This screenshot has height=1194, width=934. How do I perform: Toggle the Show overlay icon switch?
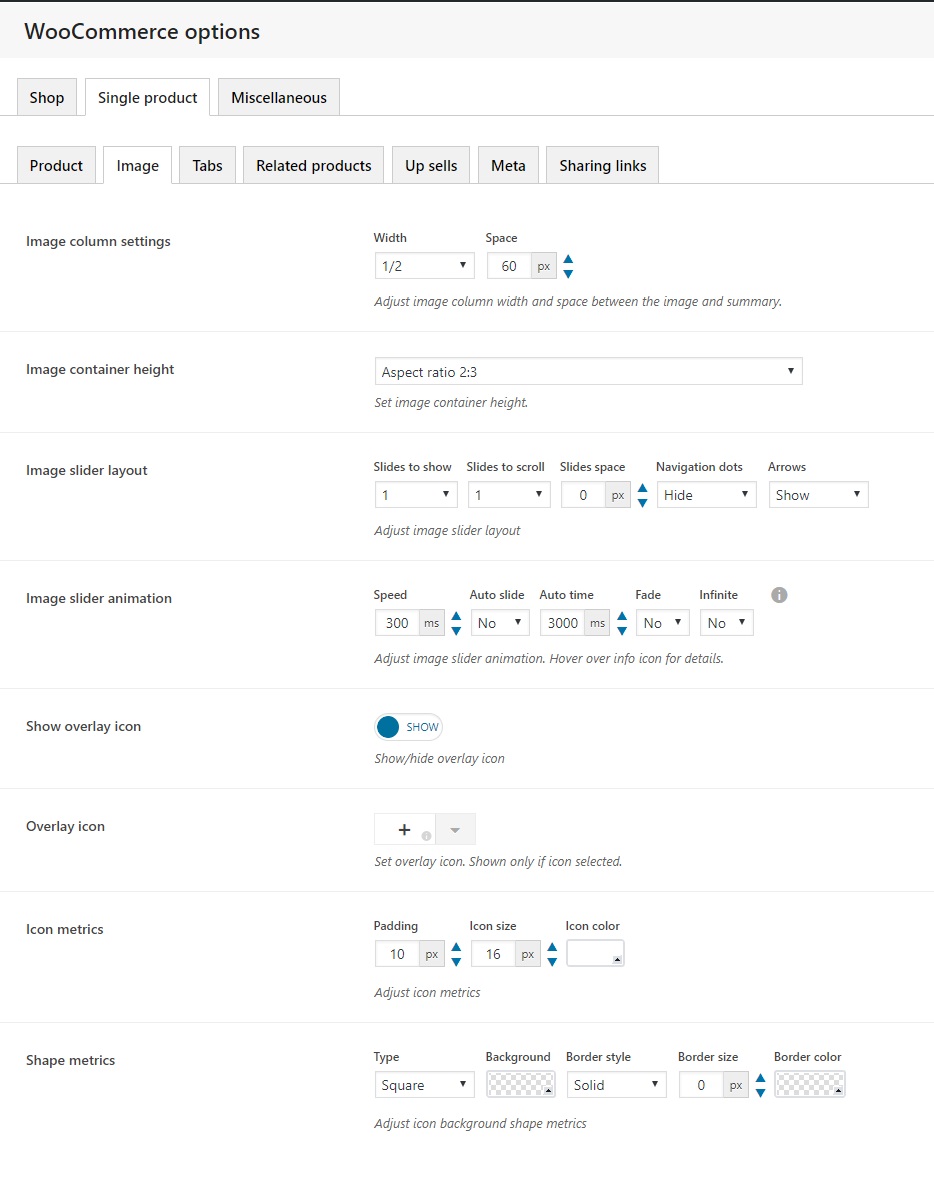(408, 727)
